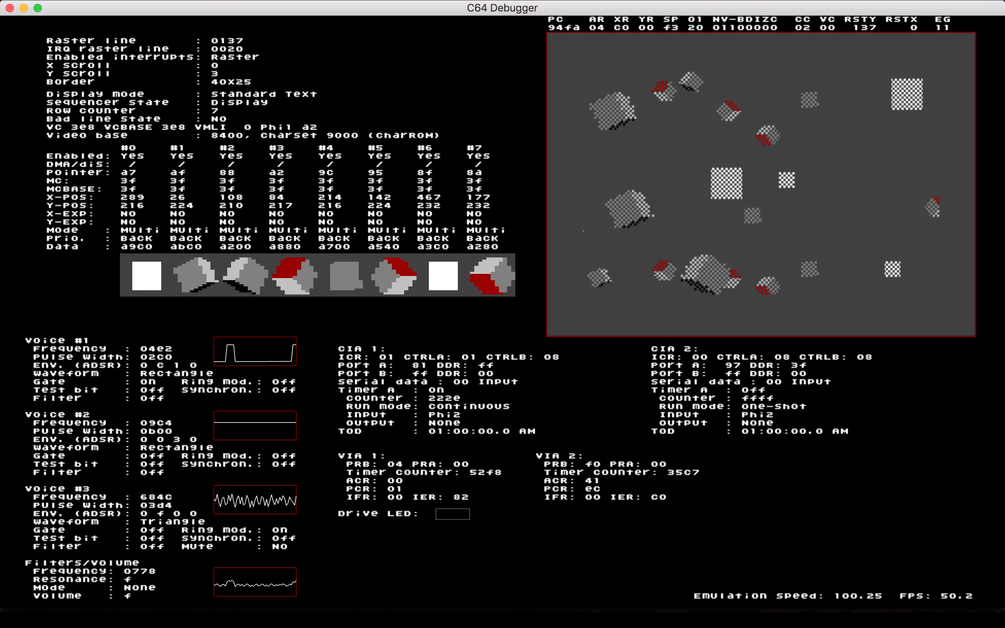The height and width of the screenshot is (628, 1005).
Task: Select the sprite #5 preview image
Action: pos(393,276)
